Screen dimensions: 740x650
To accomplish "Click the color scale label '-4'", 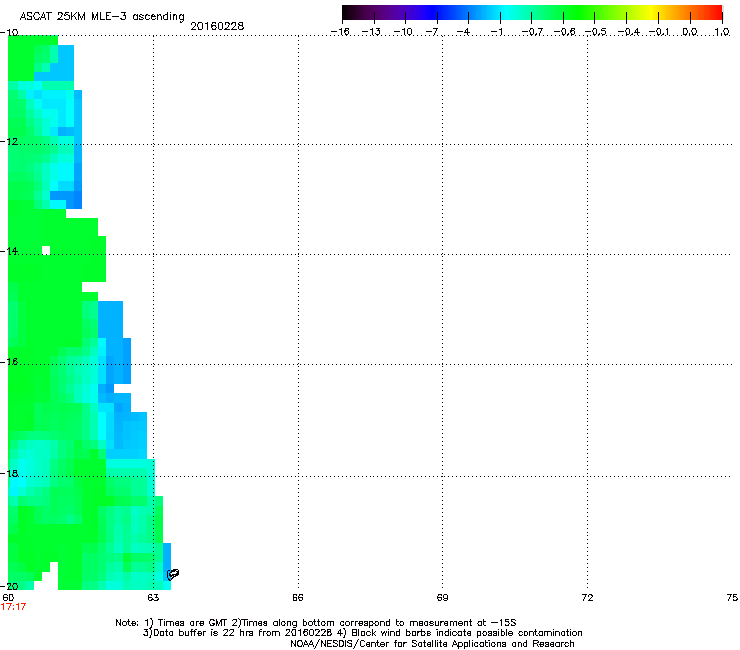I will (463, 32).
